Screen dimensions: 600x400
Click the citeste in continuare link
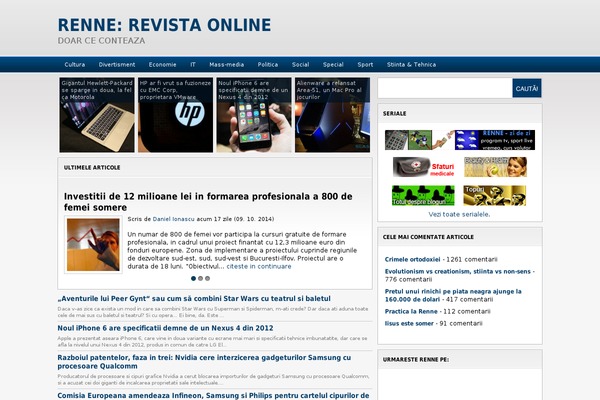[259, 266]
